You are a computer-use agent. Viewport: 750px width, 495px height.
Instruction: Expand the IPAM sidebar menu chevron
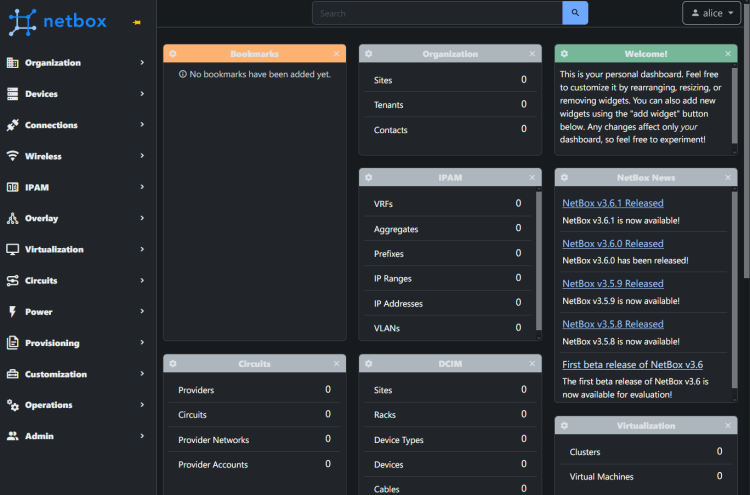click(142, 187)
